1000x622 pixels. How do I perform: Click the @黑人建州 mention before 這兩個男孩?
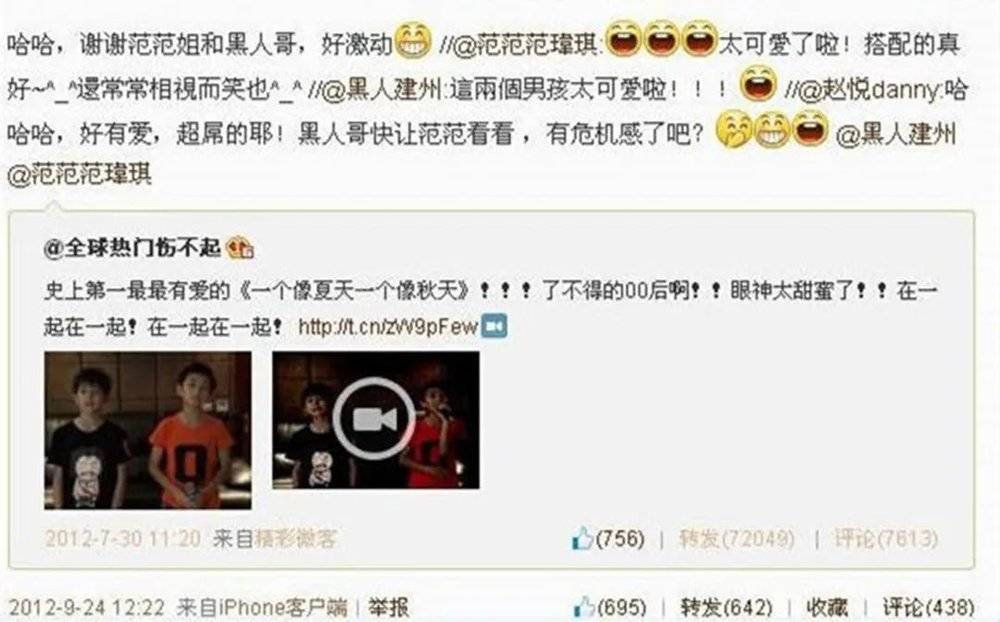[x=376, y=90]
